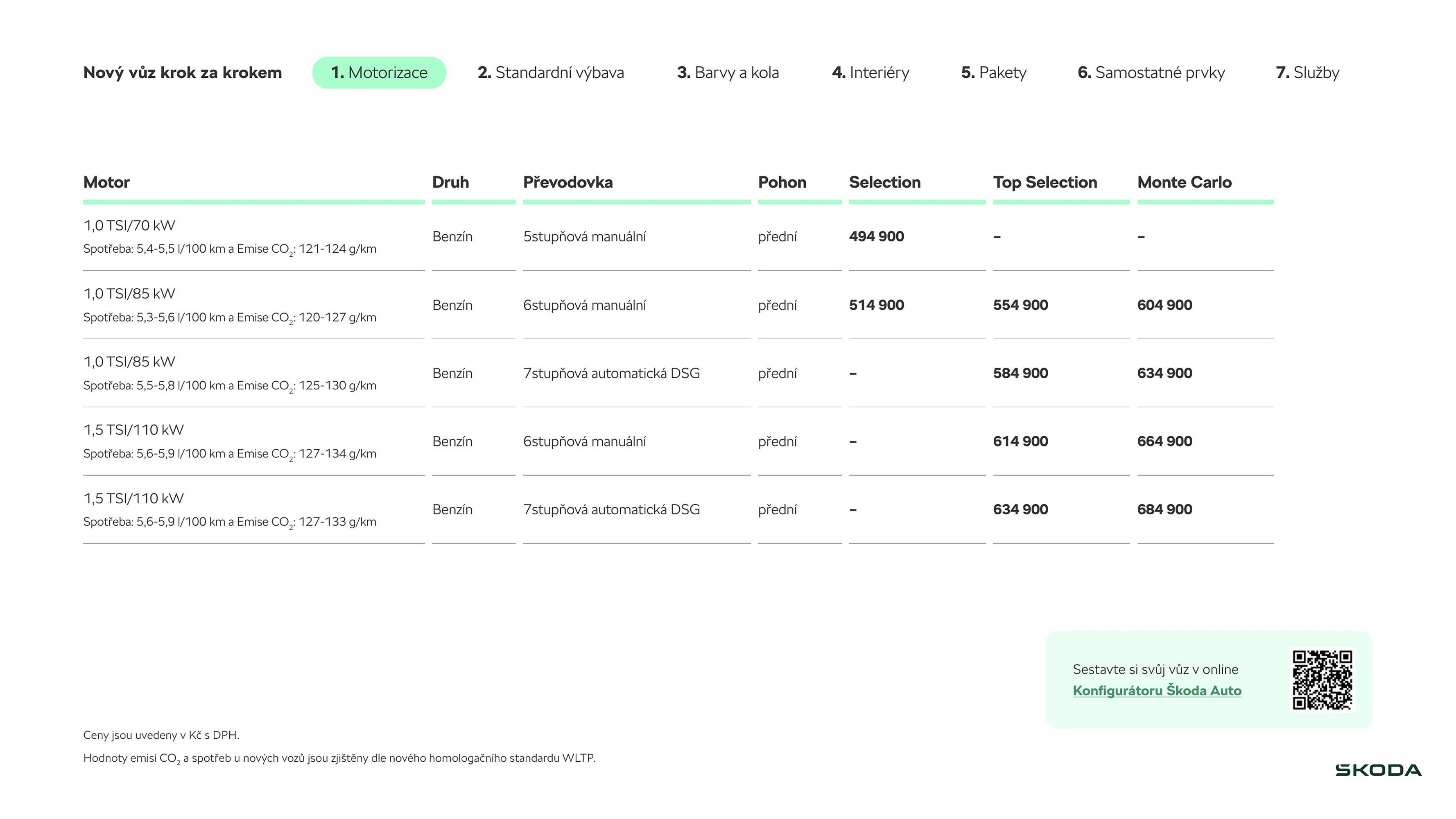Open the 7. Služby tab
Image resolution: width=1456 pixels, height=819 pixels.
click(x=1307, y=72)
